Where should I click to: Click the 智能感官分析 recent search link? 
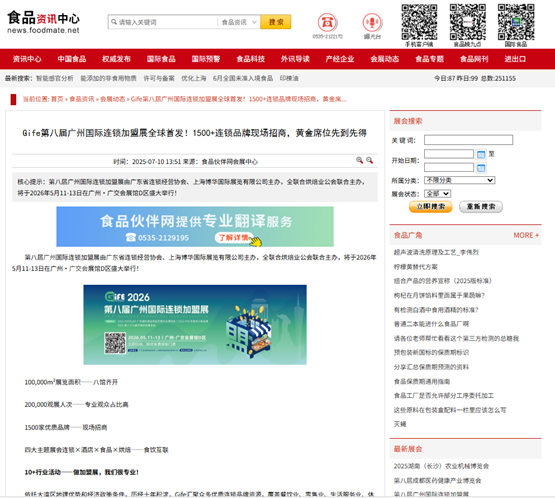tap(55, 78)
